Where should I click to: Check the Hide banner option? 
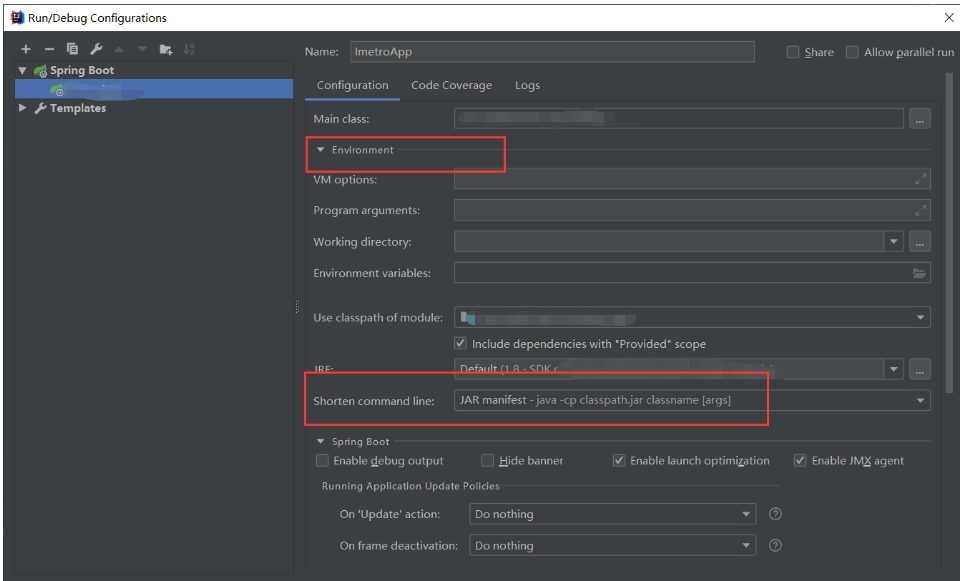coord(487,460)
